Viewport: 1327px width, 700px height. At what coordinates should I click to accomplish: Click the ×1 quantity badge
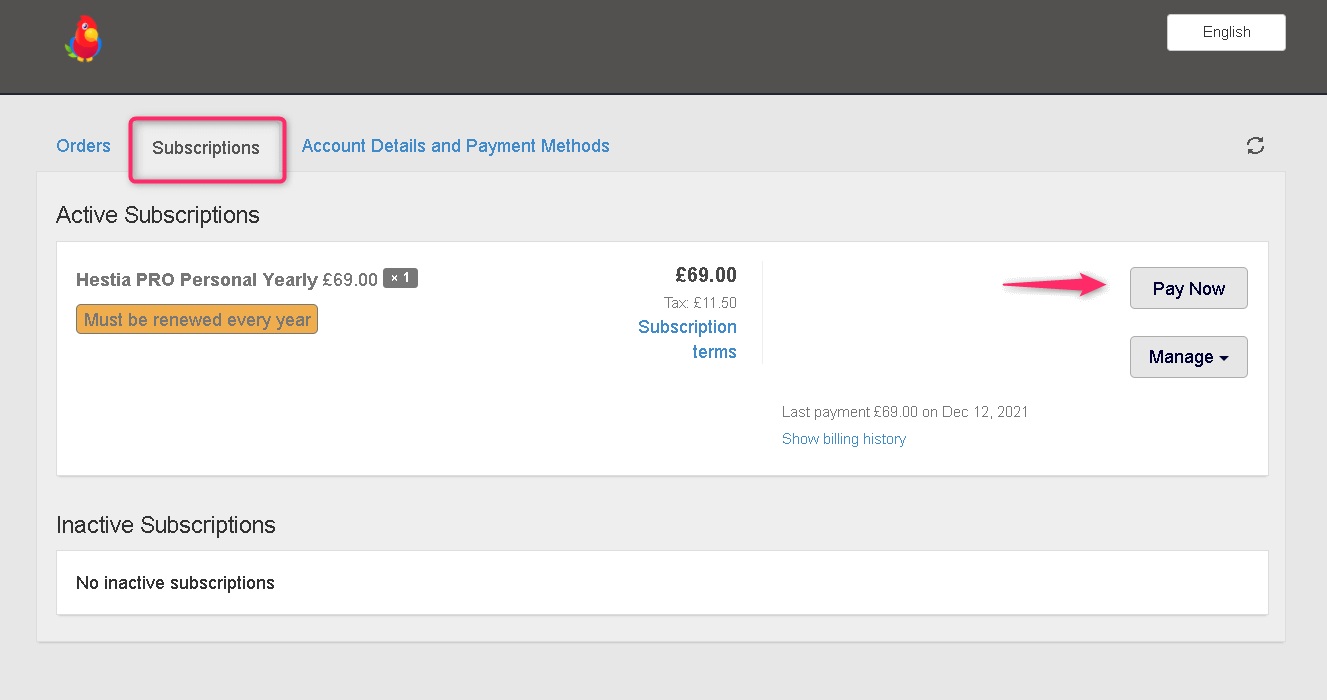[x=400, y=278]
